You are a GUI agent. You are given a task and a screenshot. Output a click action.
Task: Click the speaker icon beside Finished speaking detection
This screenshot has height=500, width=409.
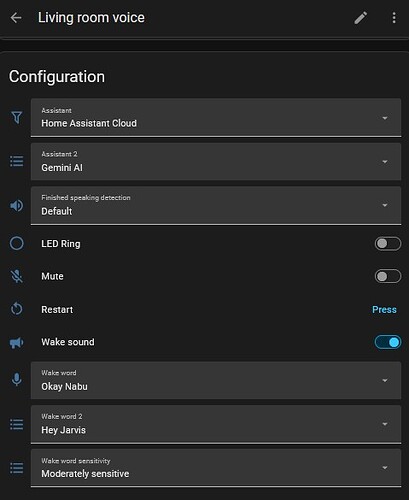click(x=17, y=206)
